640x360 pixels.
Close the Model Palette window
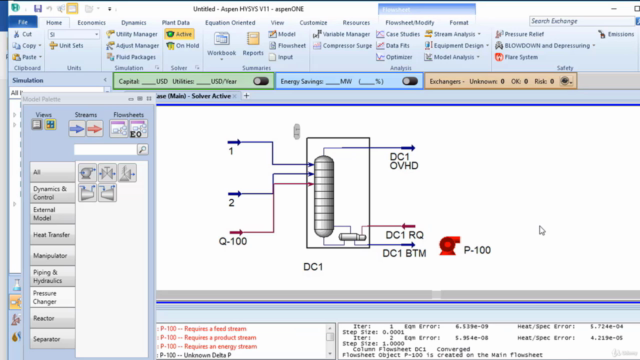(149, 99)
